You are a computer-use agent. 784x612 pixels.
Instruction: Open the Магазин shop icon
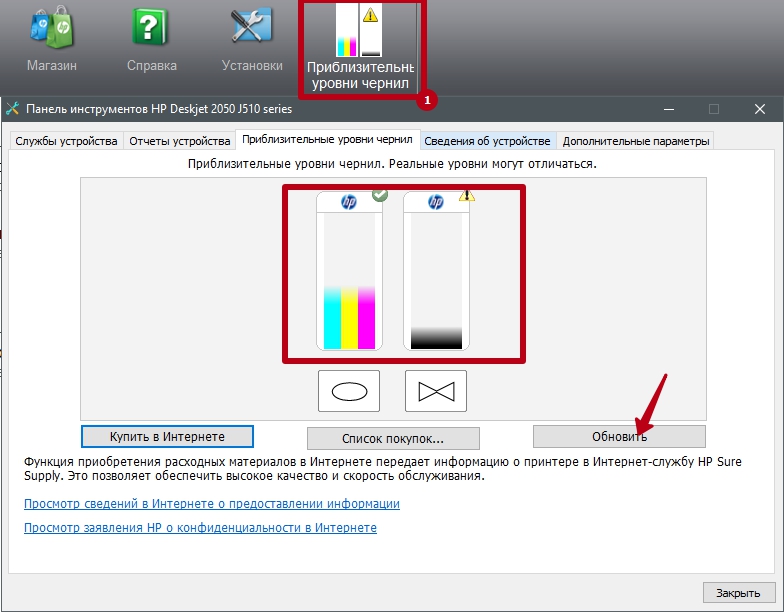51,28
